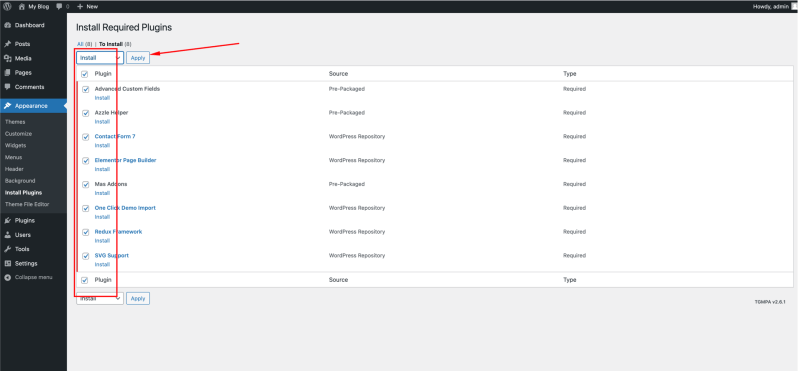Click Plugin column header at table top
This screenshot has width=798, height=371.
click(x=103, y=74)
